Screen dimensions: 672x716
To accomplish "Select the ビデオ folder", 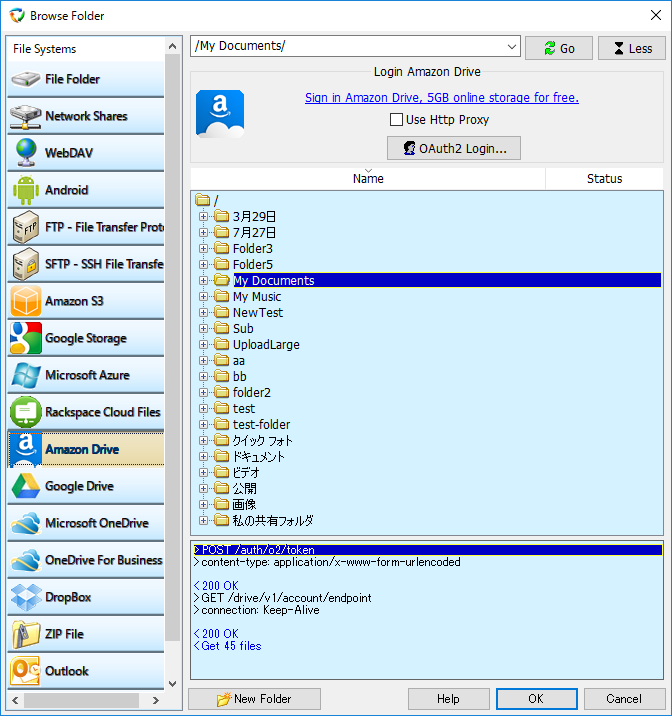I will 246,472.
